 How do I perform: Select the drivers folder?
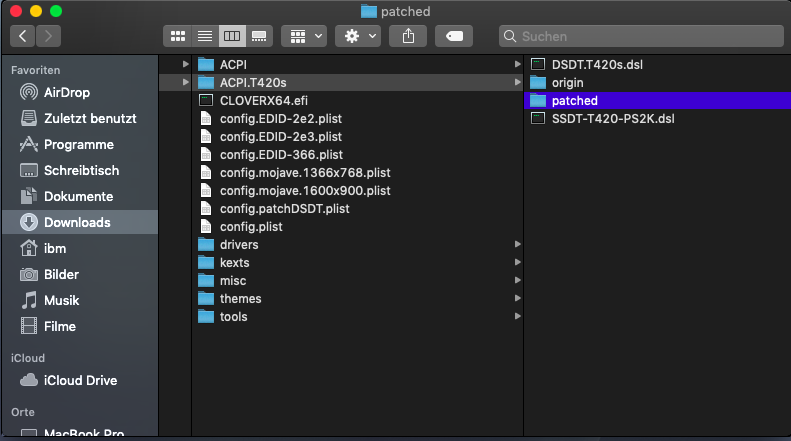357,245
